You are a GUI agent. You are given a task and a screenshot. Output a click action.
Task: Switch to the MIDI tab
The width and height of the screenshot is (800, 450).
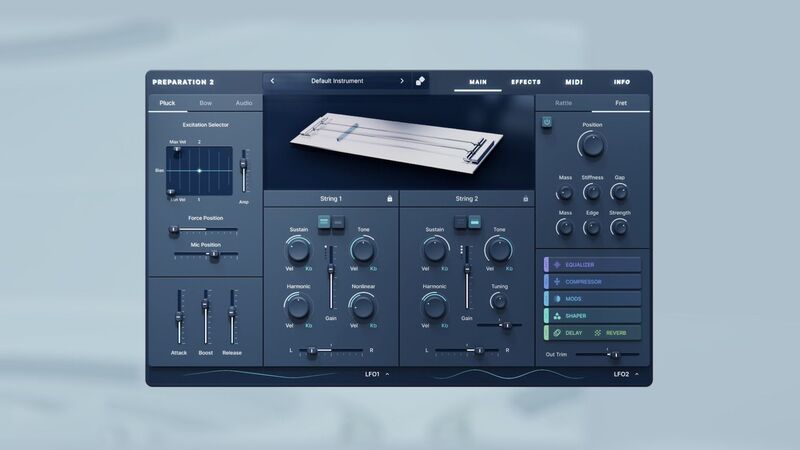click(574, 82)
